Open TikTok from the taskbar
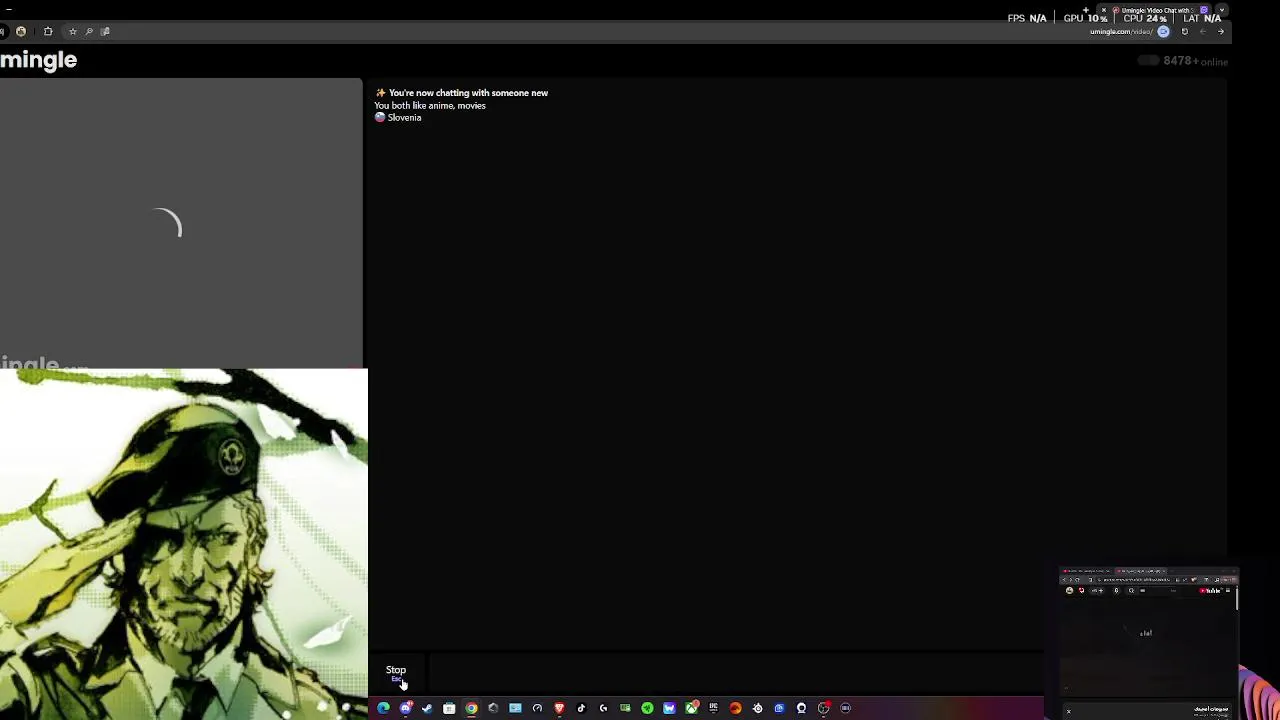 581,708
